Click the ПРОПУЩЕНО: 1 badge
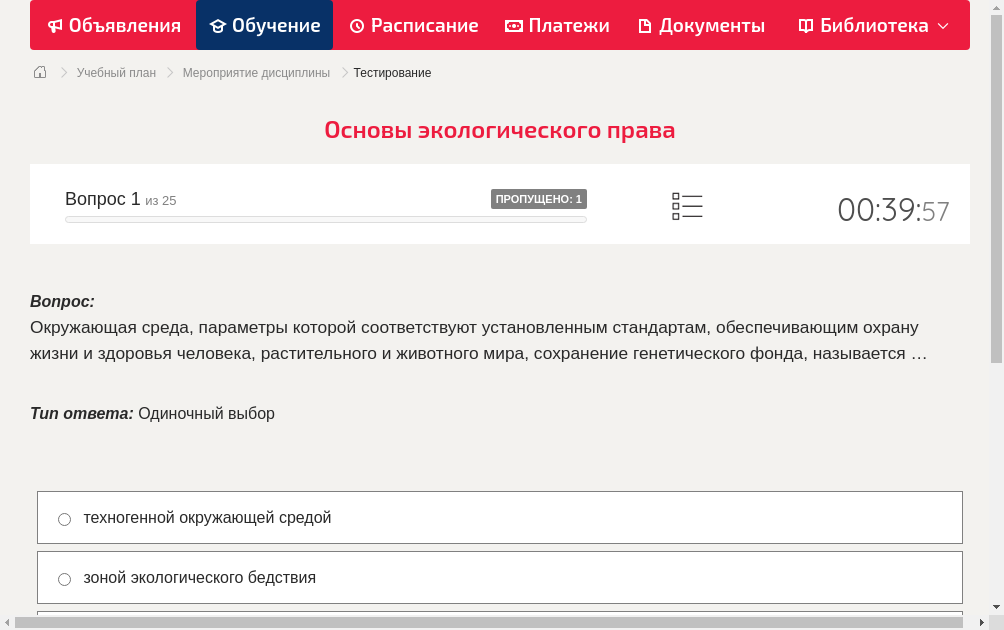The image size is (1004, 630). [539, 198]
